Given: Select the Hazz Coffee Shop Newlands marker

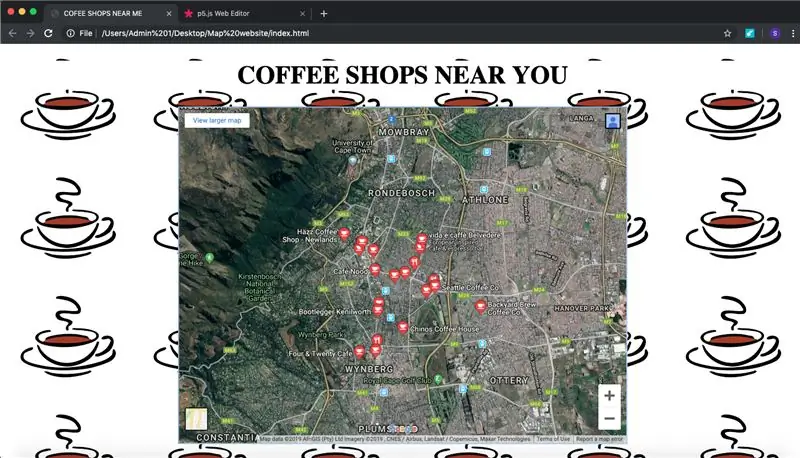Looking at the screenshot, I should 344,234.
